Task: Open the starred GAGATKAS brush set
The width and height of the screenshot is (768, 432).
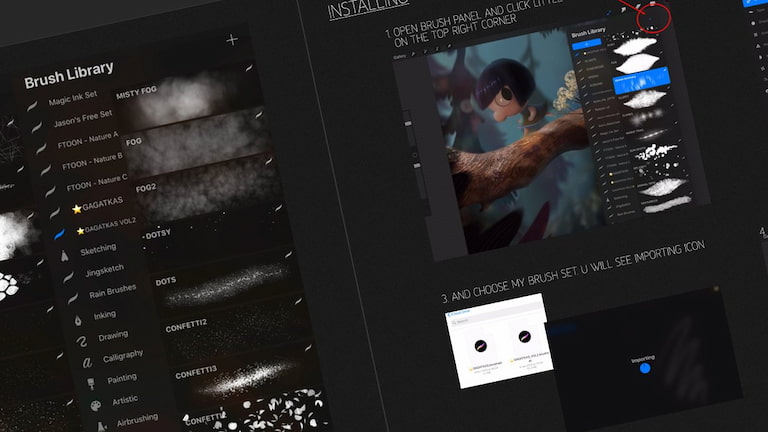Action: click(x=97, y=205)
